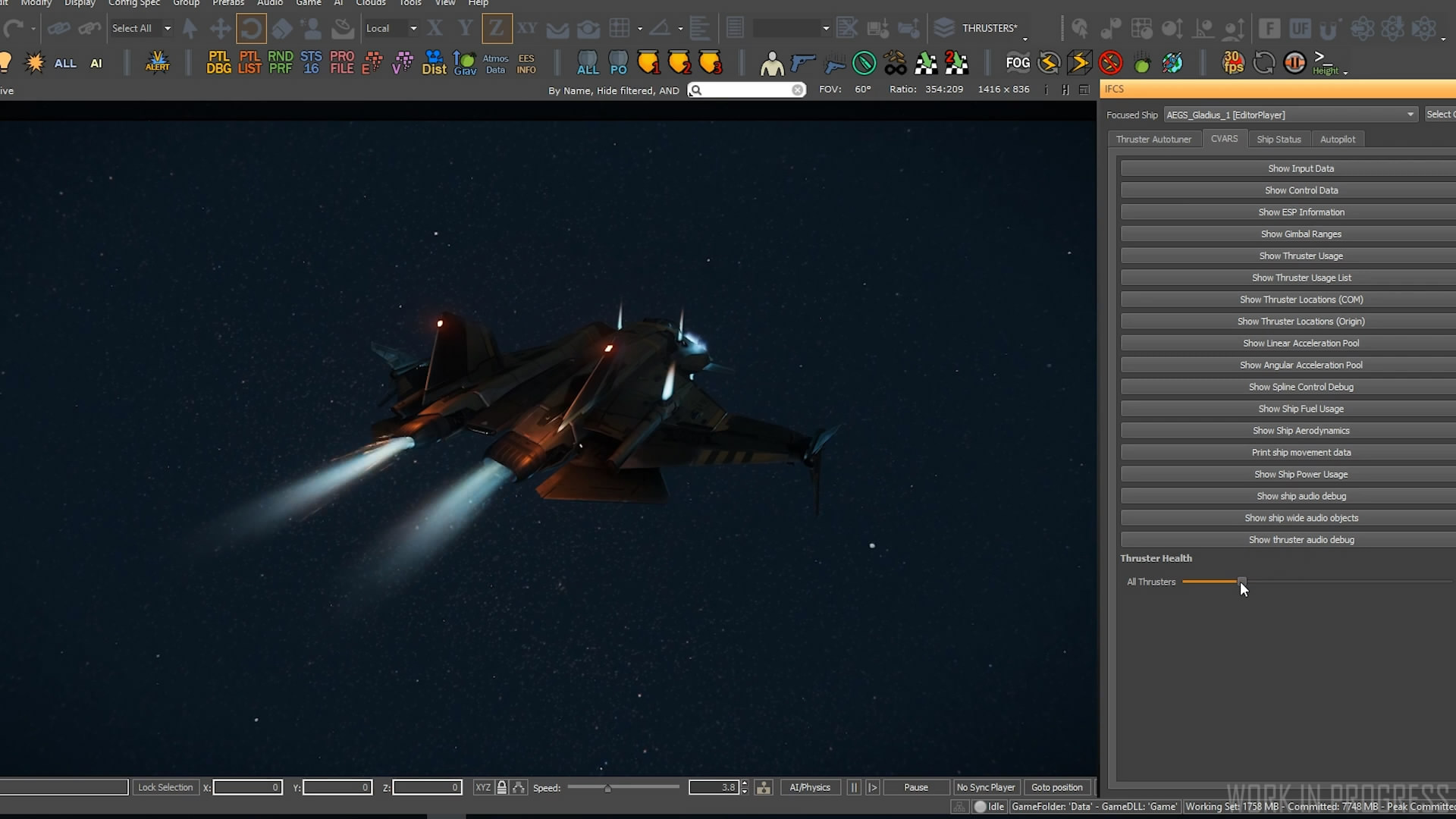Click the shield icon numbered 3

click(x=710, y=63)
